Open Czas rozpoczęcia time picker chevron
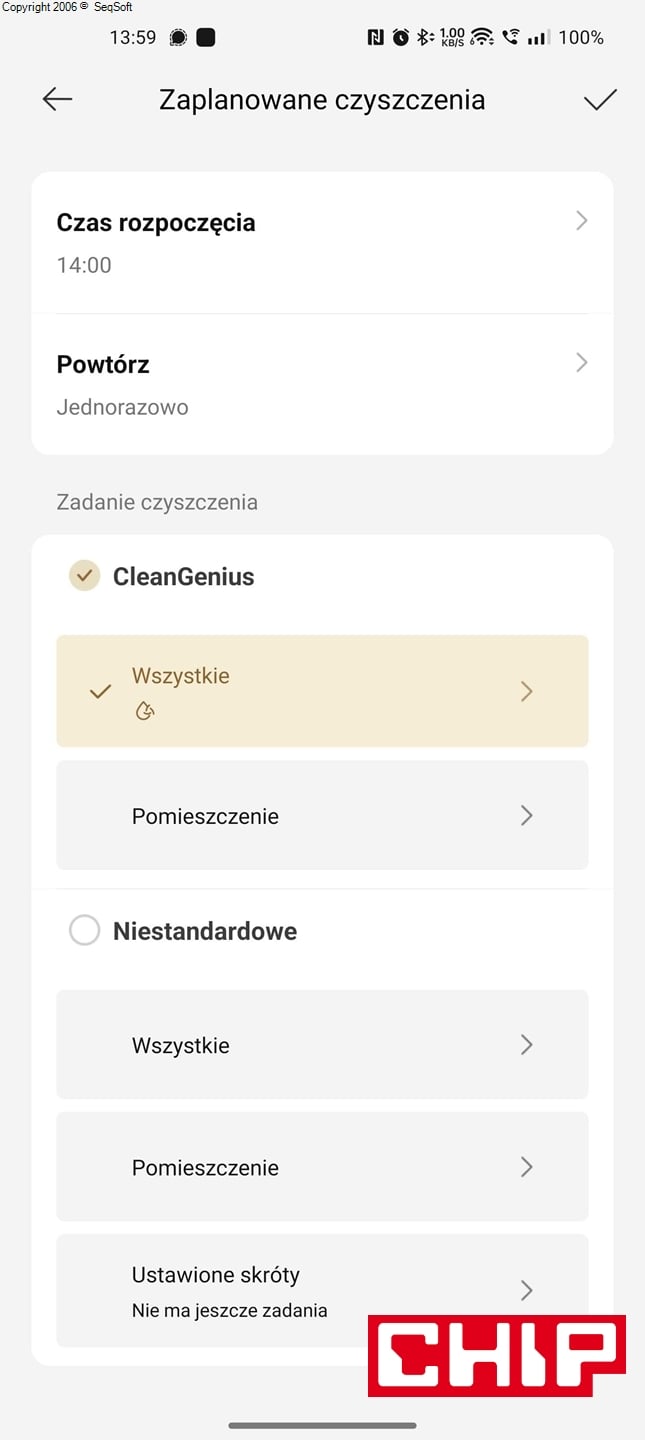This screenshot has width=645, height=1440. click(x=581, y=221)
